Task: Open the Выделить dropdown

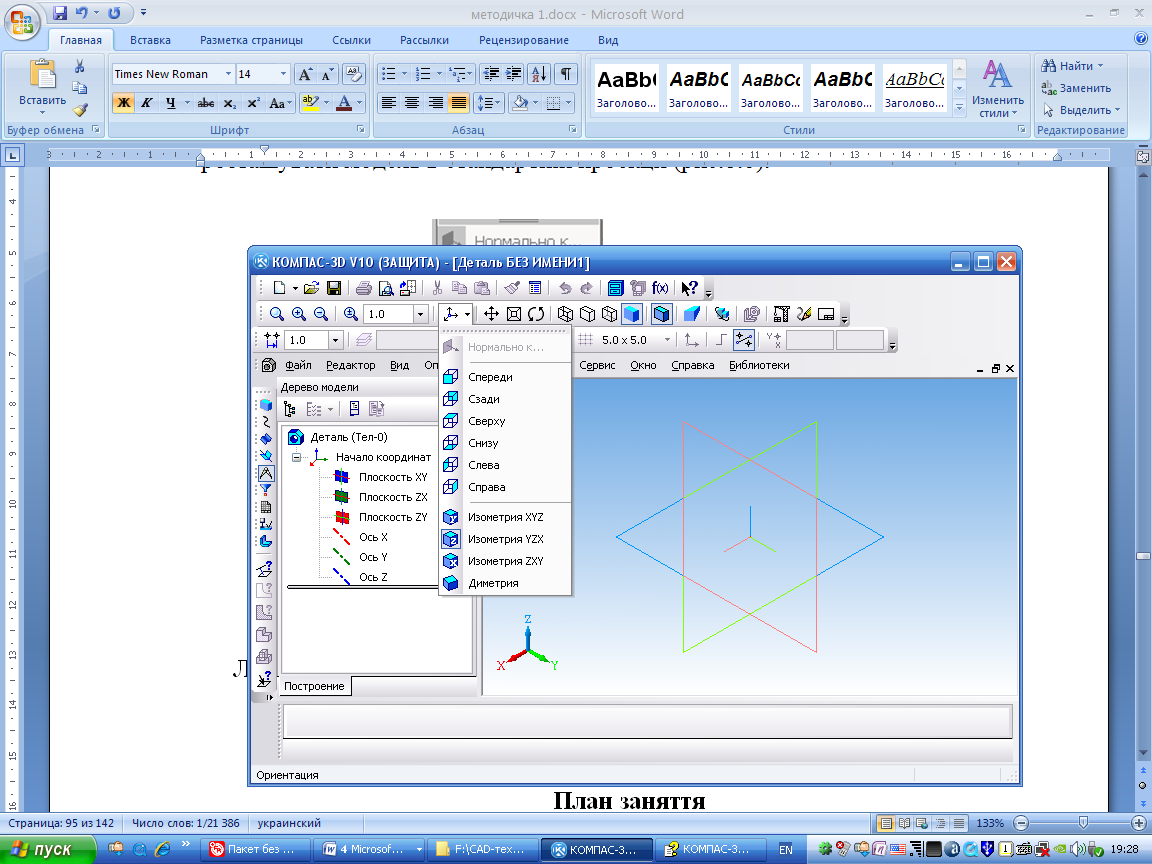Action: [1081, 110]
